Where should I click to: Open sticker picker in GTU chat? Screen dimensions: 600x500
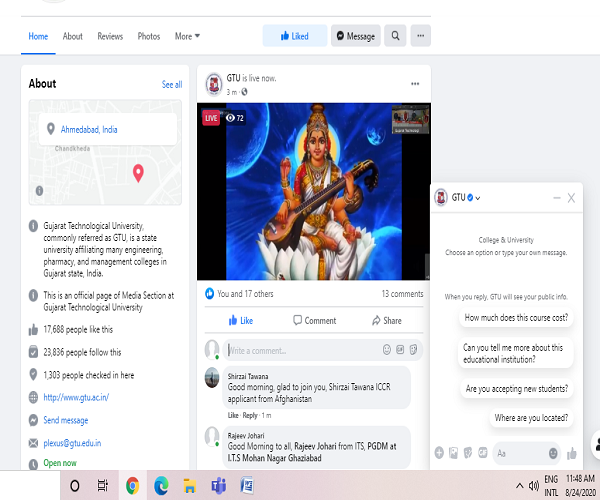pyautogui.click(x=468, y=453)
